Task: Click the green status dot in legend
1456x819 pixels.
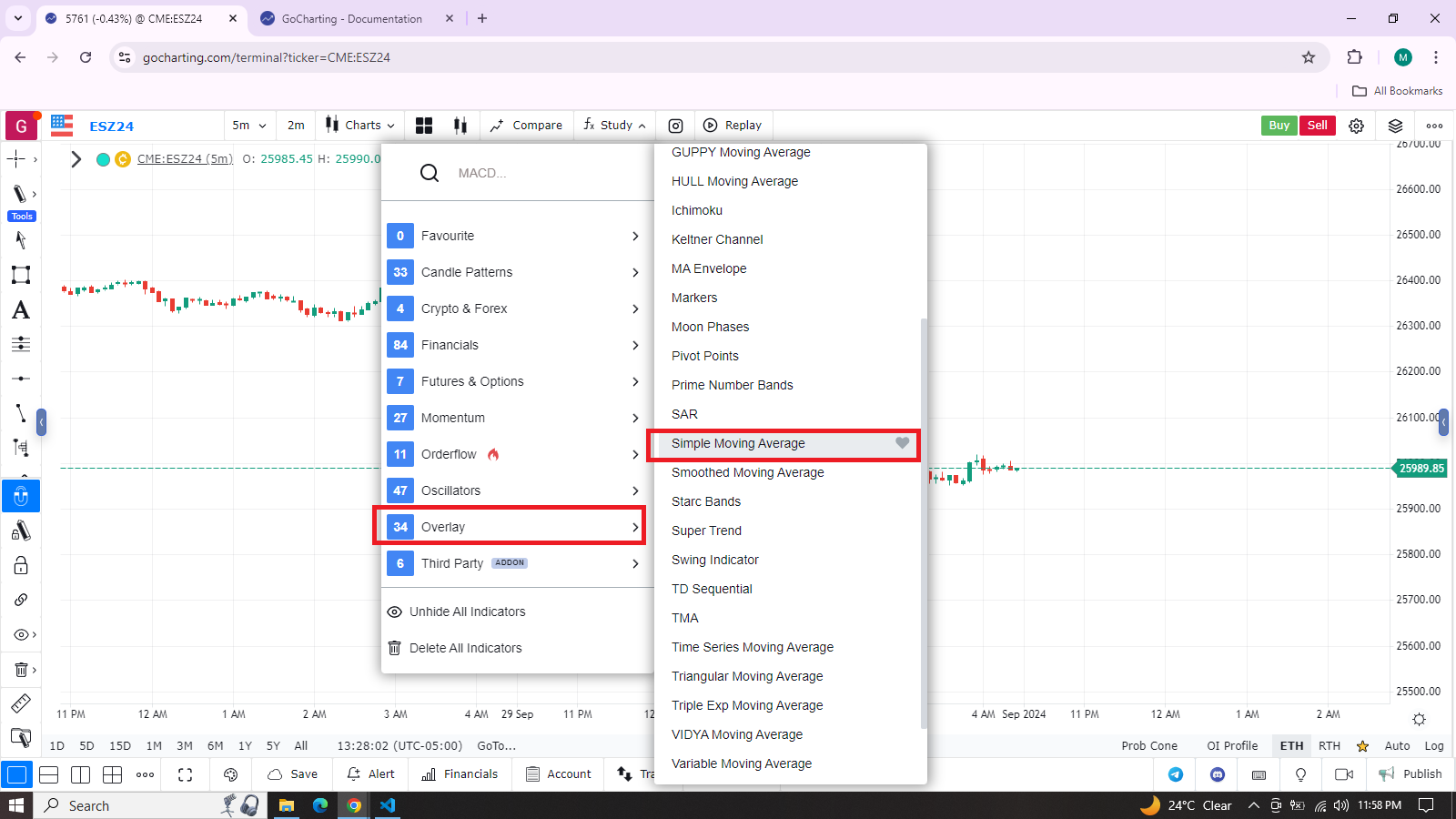Action: [x=103, y=159]
